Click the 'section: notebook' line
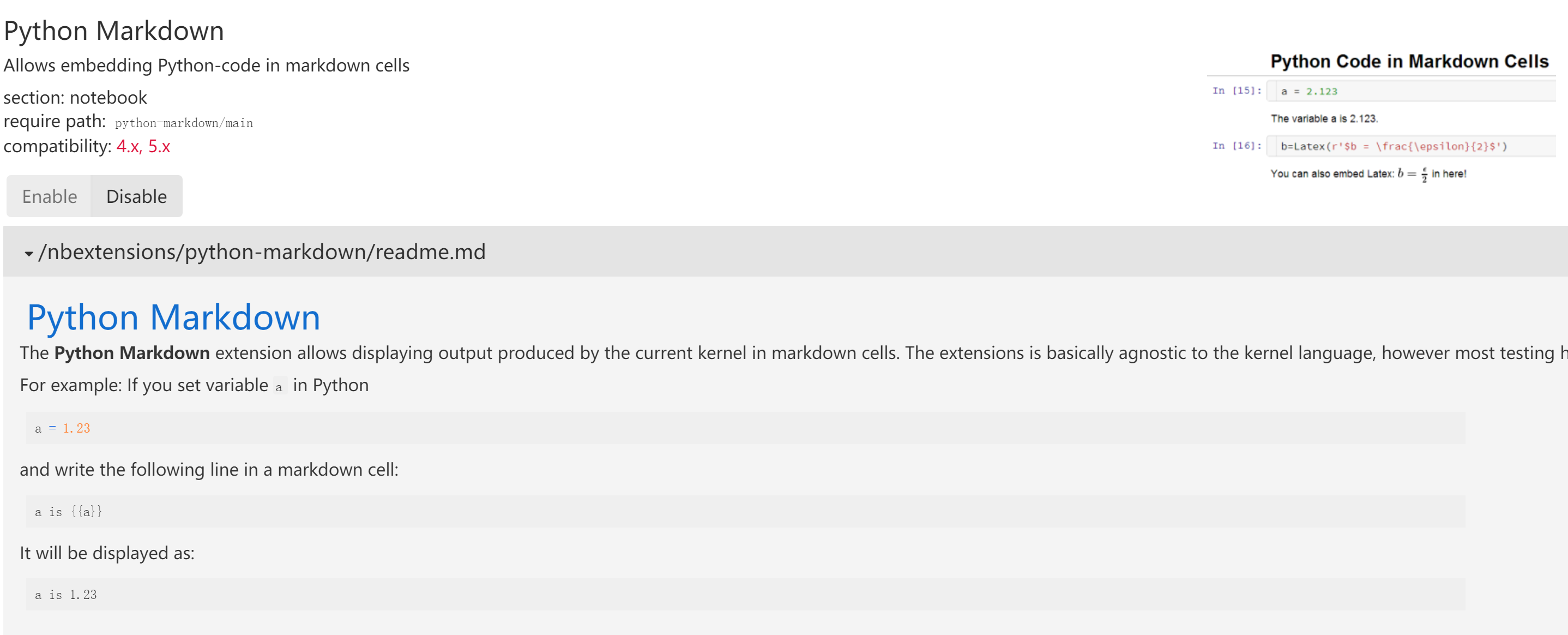This screenshot has height=635, width=1568. pos(75,98)
